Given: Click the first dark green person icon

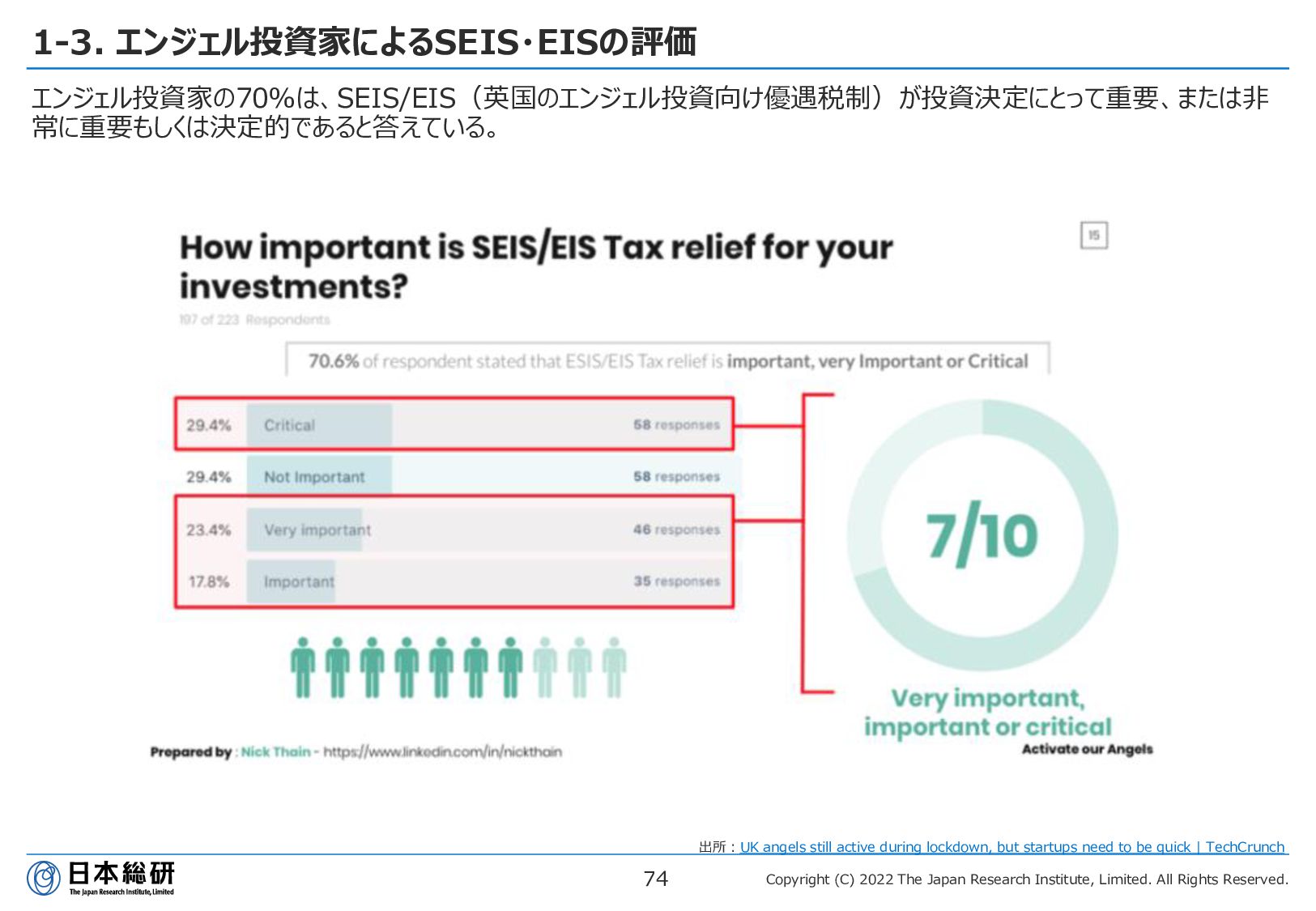Looking at the screenshot, I should tap(303, 667).
